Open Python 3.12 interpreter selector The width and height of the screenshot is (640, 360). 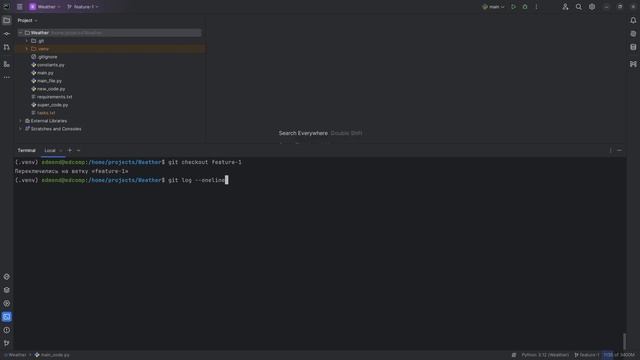click(x=544, y=355)
